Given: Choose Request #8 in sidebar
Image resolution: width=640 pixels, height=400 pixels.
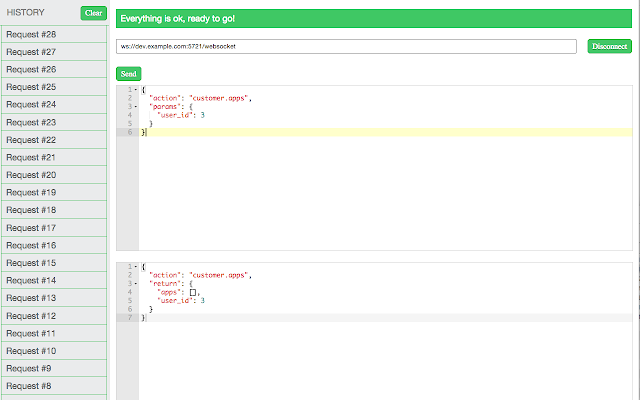Looking at the screenshot, I should pos(54,386).
